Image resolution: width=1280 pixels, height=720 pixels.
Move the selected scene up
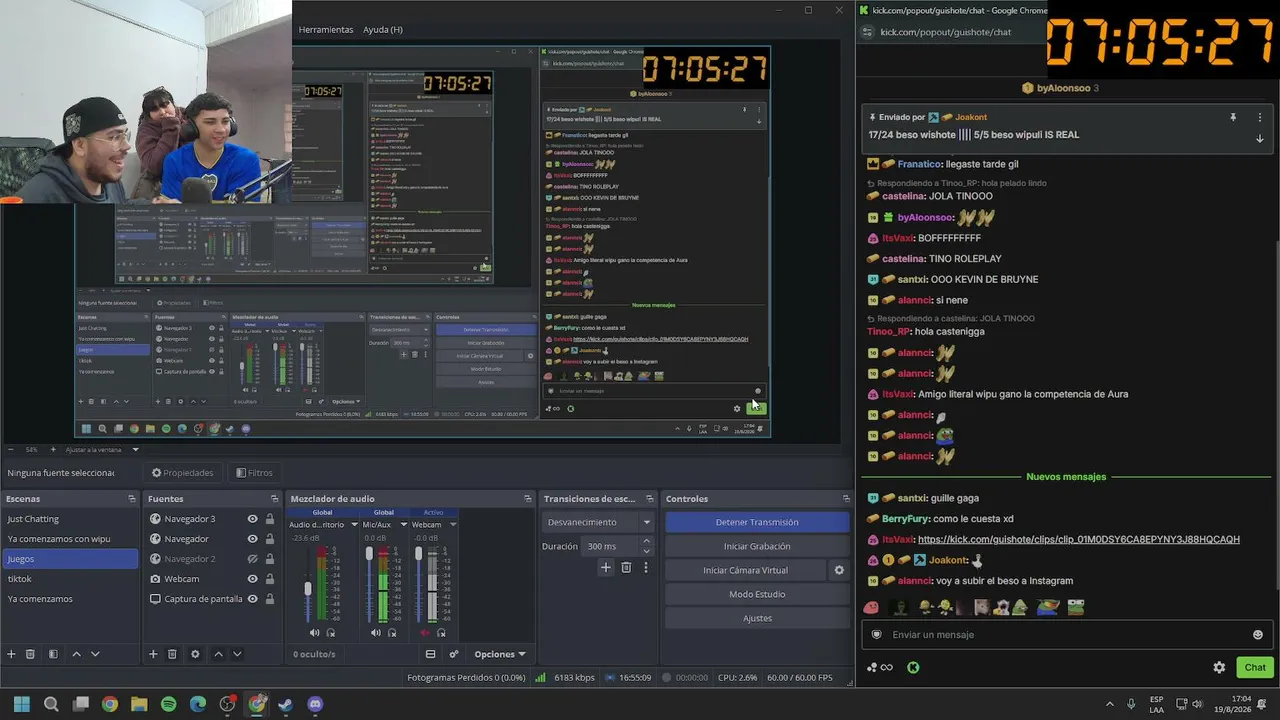pyautogui.click(x=76, y=654)
